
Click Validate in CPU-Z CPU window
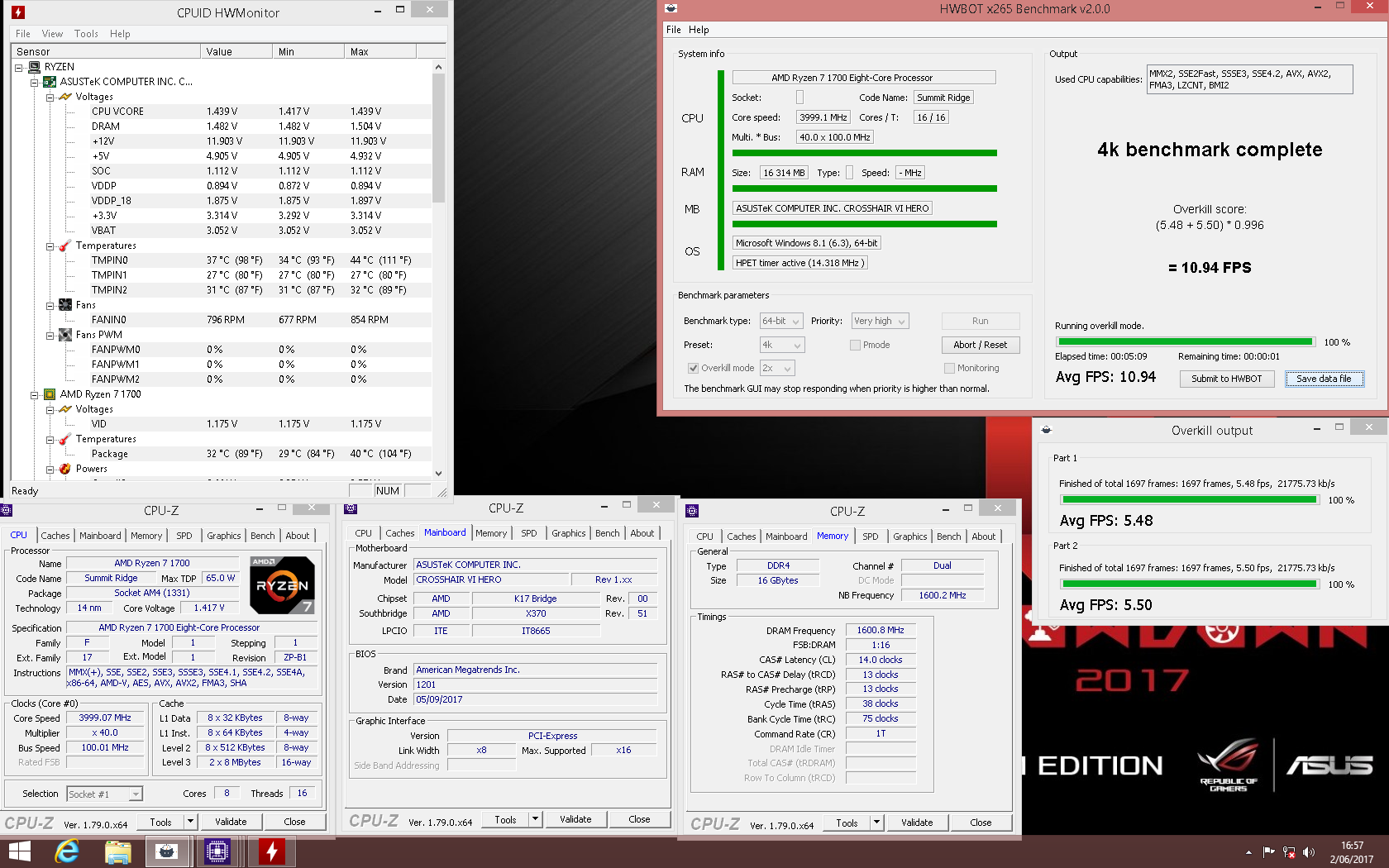pyautogui.click(x=231, y=822)
